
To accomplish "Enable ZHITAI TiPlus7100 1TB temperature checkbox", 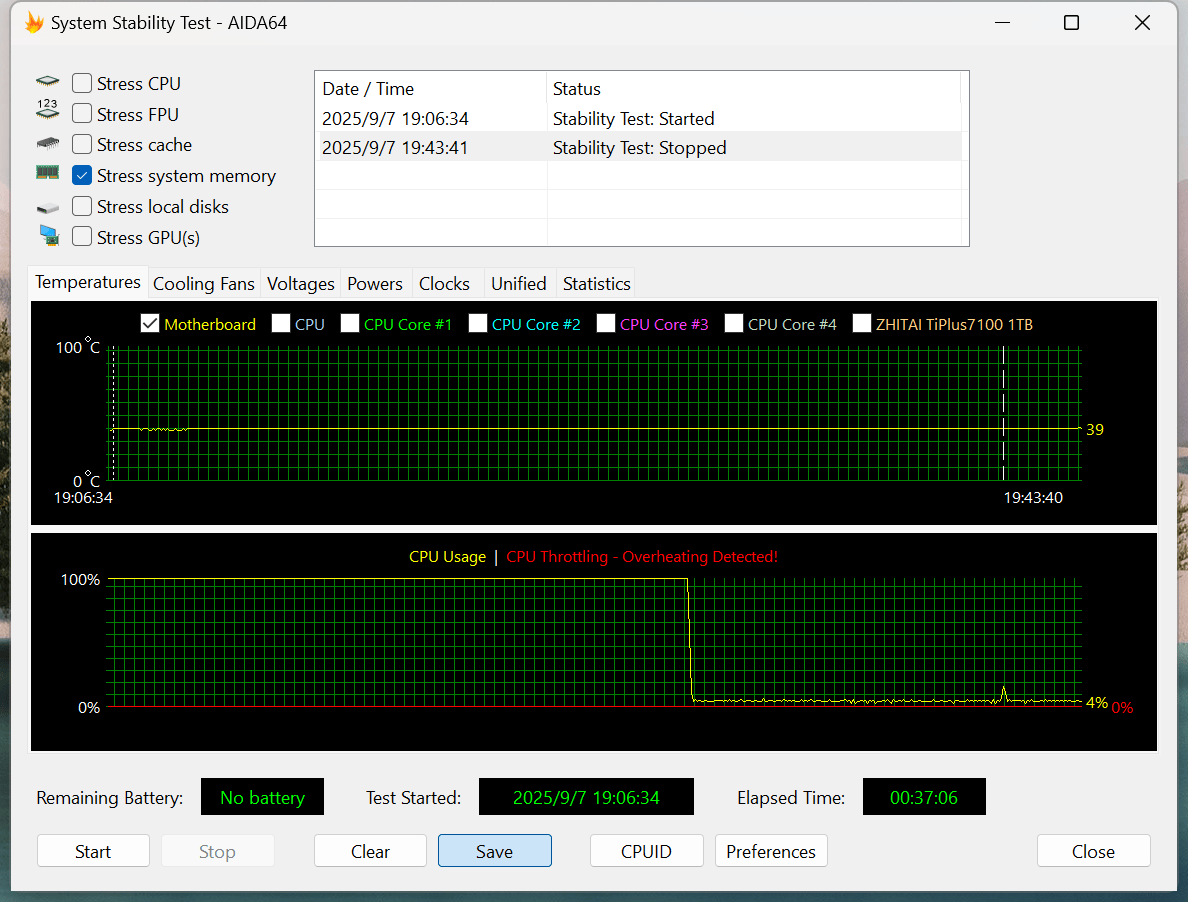I will tap(862, 324).
